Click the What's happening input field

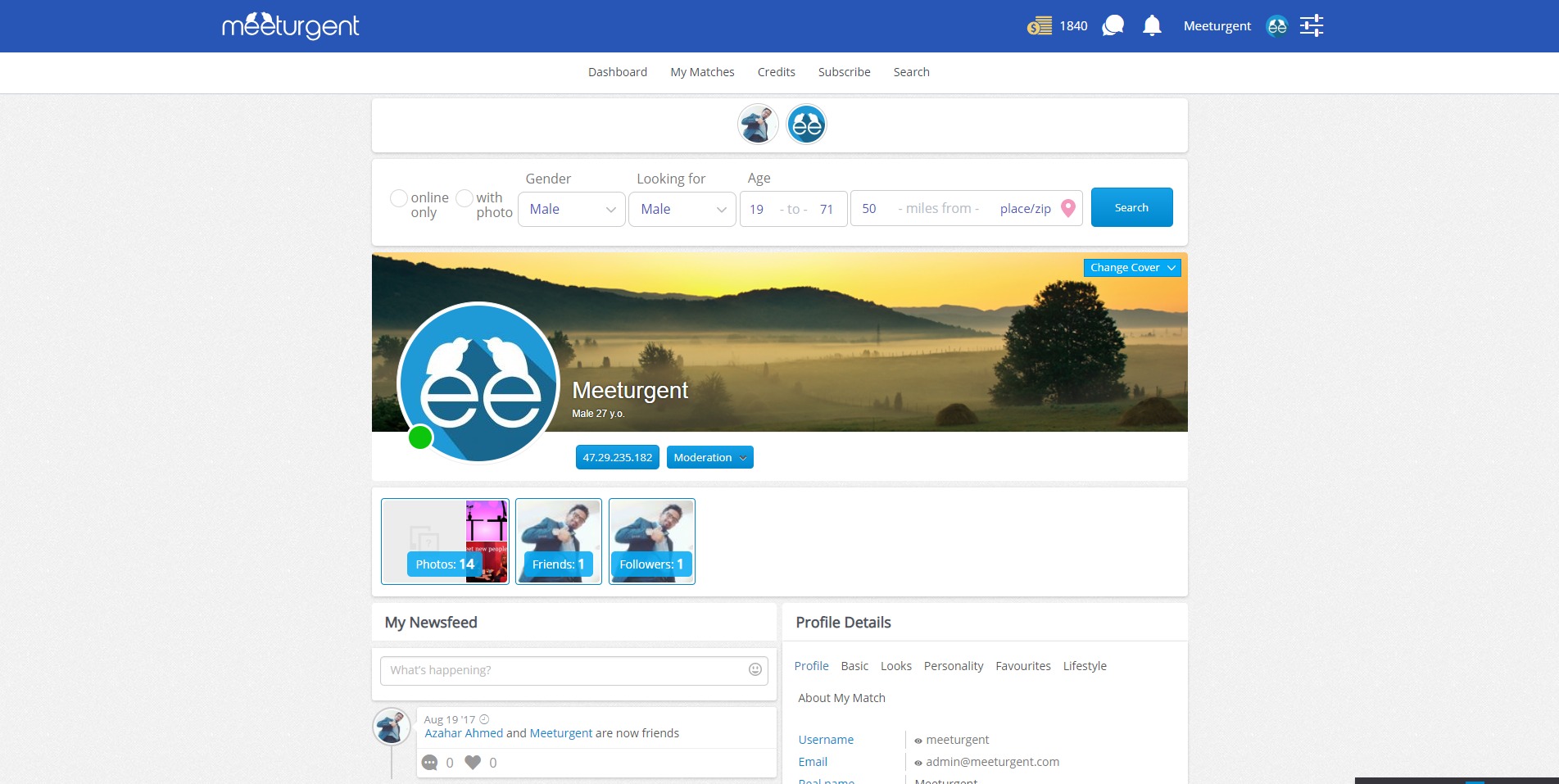coord(565,670)
